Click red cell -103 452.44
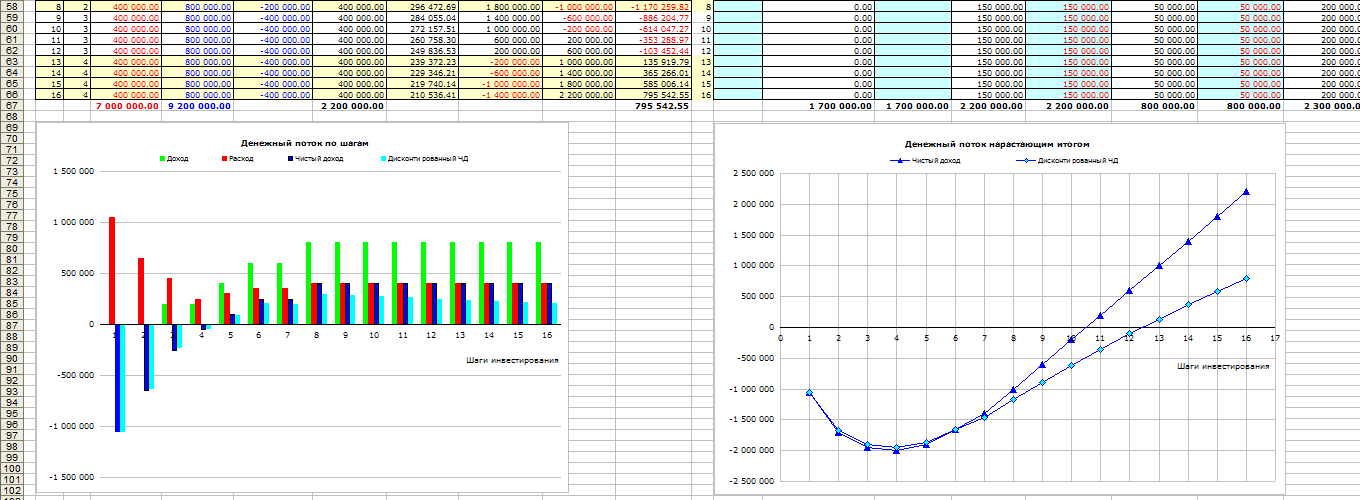The width and height of the screenshot is (1360, 500). pyautogui.click(x=653, y=51)
